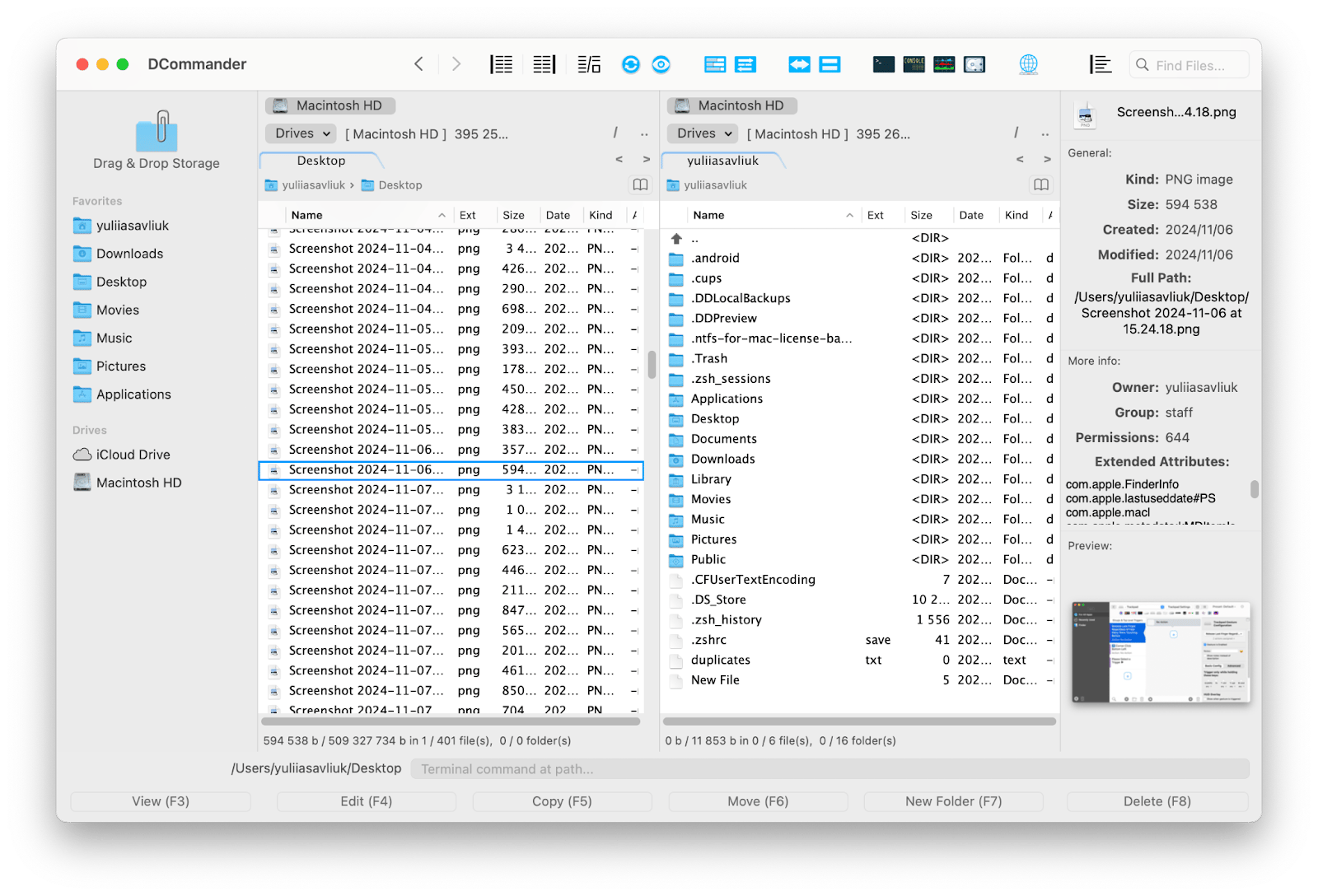Click the left panel horizontal scrollbar
This screenshot has width=1318, height=896.
[451, 721]
